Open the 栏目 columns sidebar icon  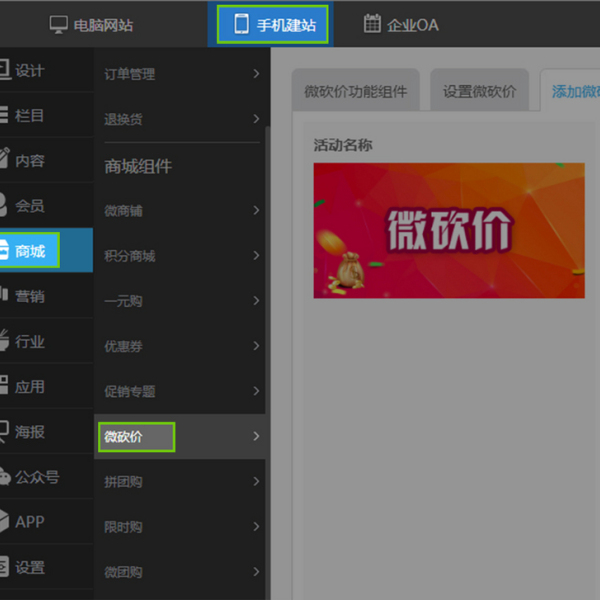coord(4,116)
